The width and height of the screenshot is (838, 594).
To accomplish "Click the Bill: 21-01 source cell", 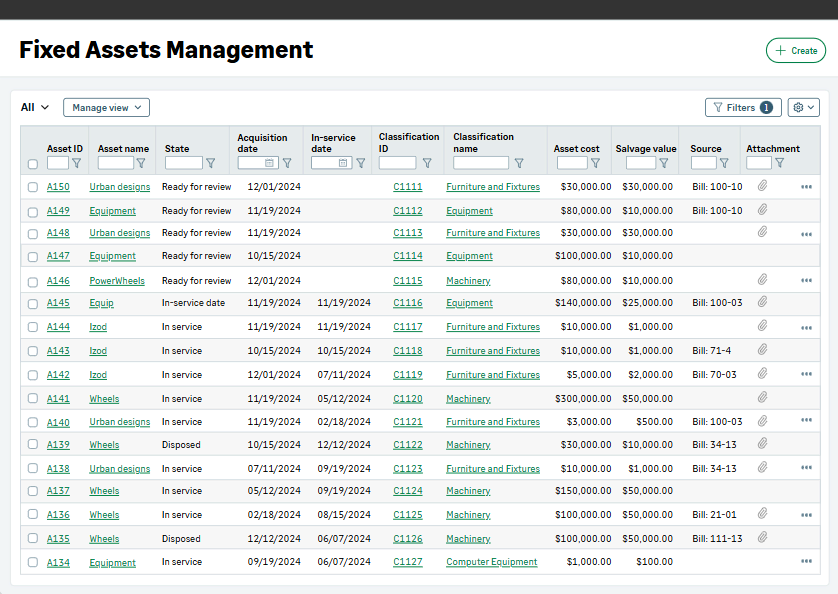I will click(715, 515).
